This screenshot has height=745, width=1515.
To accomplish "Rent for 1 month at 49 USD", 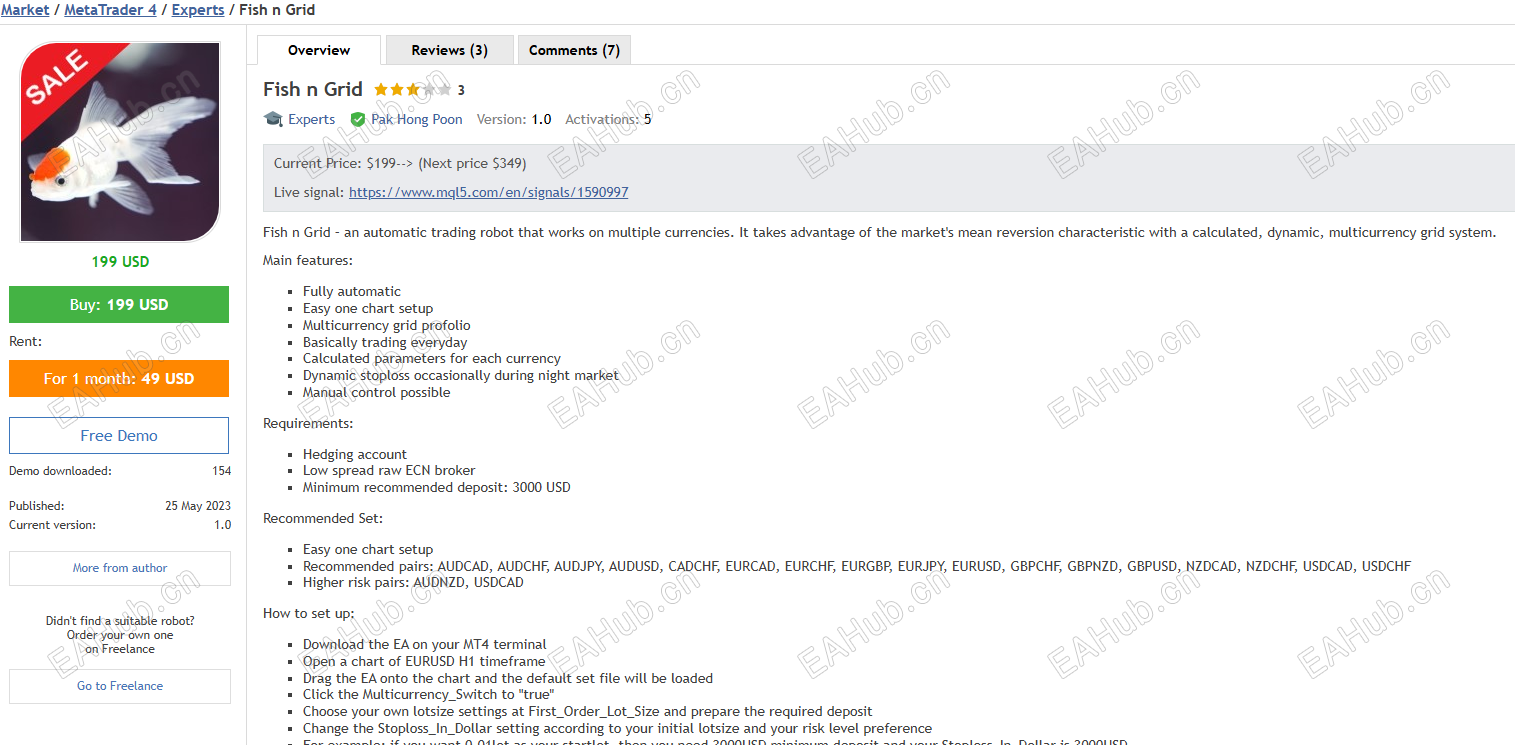I will (119, 378).
